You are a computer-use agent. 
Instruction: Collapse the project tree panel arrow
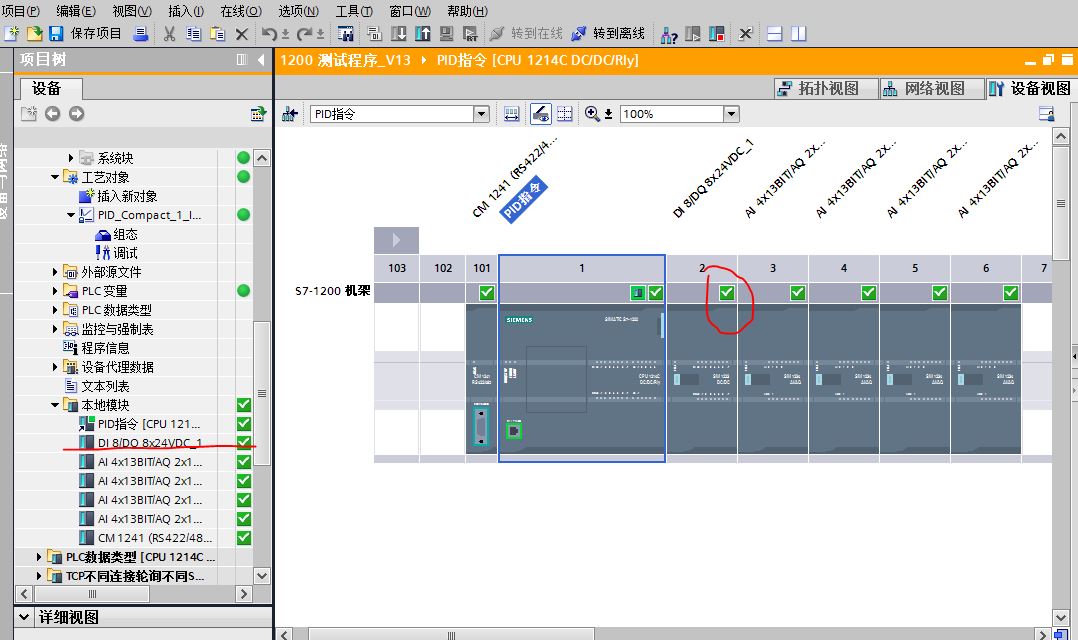(261, 60)
